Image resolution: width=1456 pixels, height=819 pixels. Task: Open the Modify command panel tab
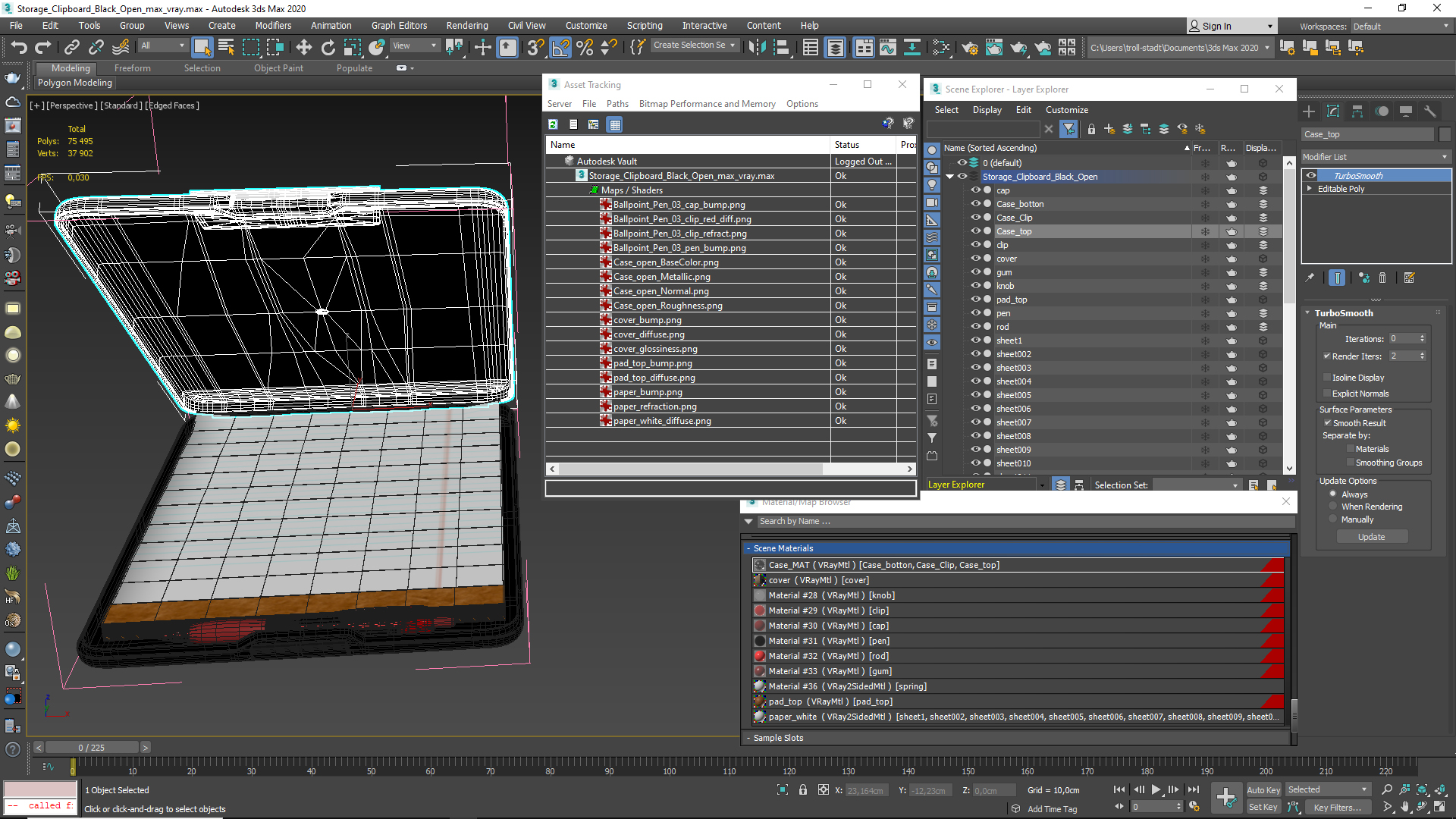click(1333, 111)
